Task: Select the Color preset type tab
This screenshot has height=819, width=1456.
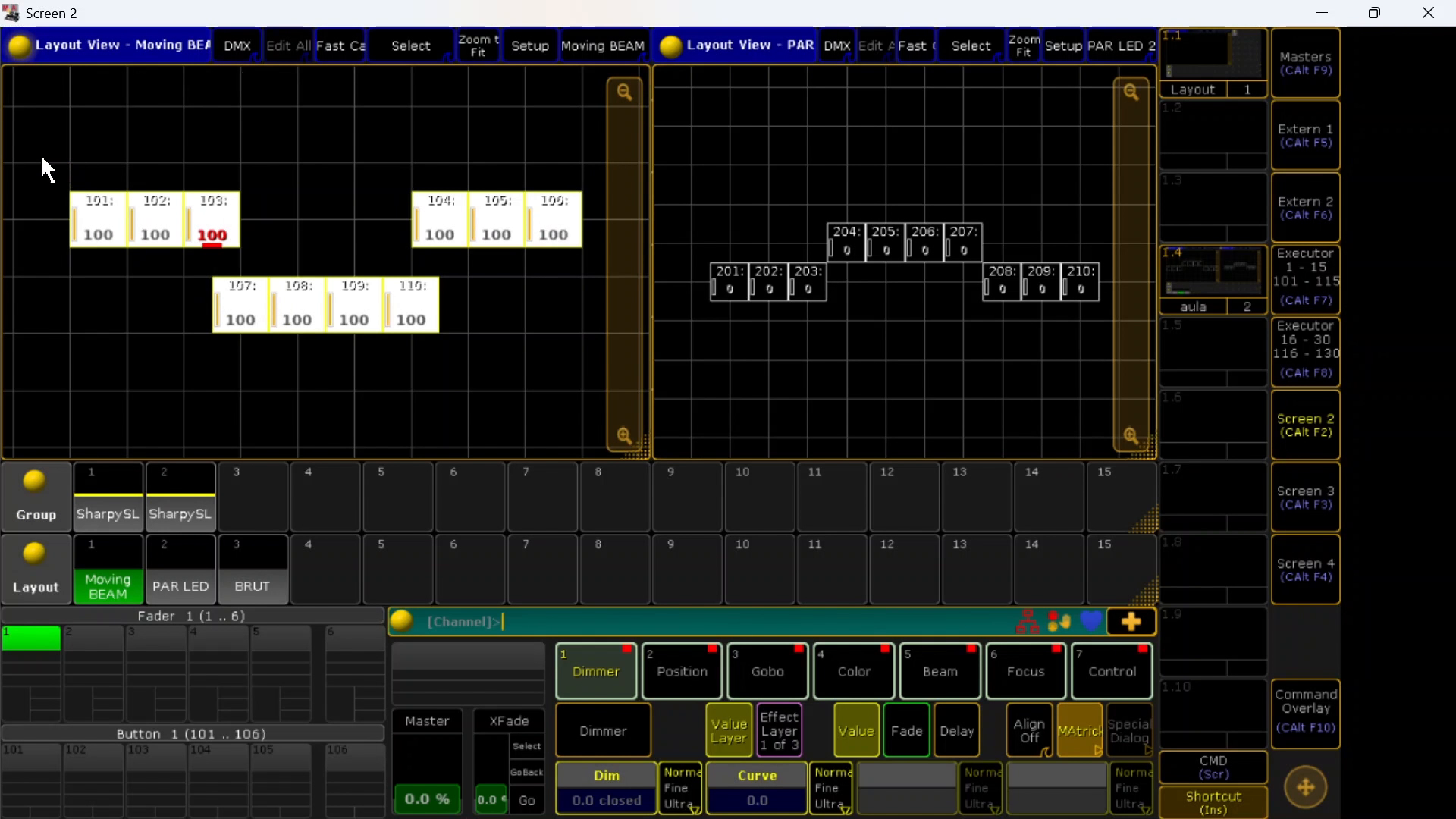Action: (x=854, y=671)
